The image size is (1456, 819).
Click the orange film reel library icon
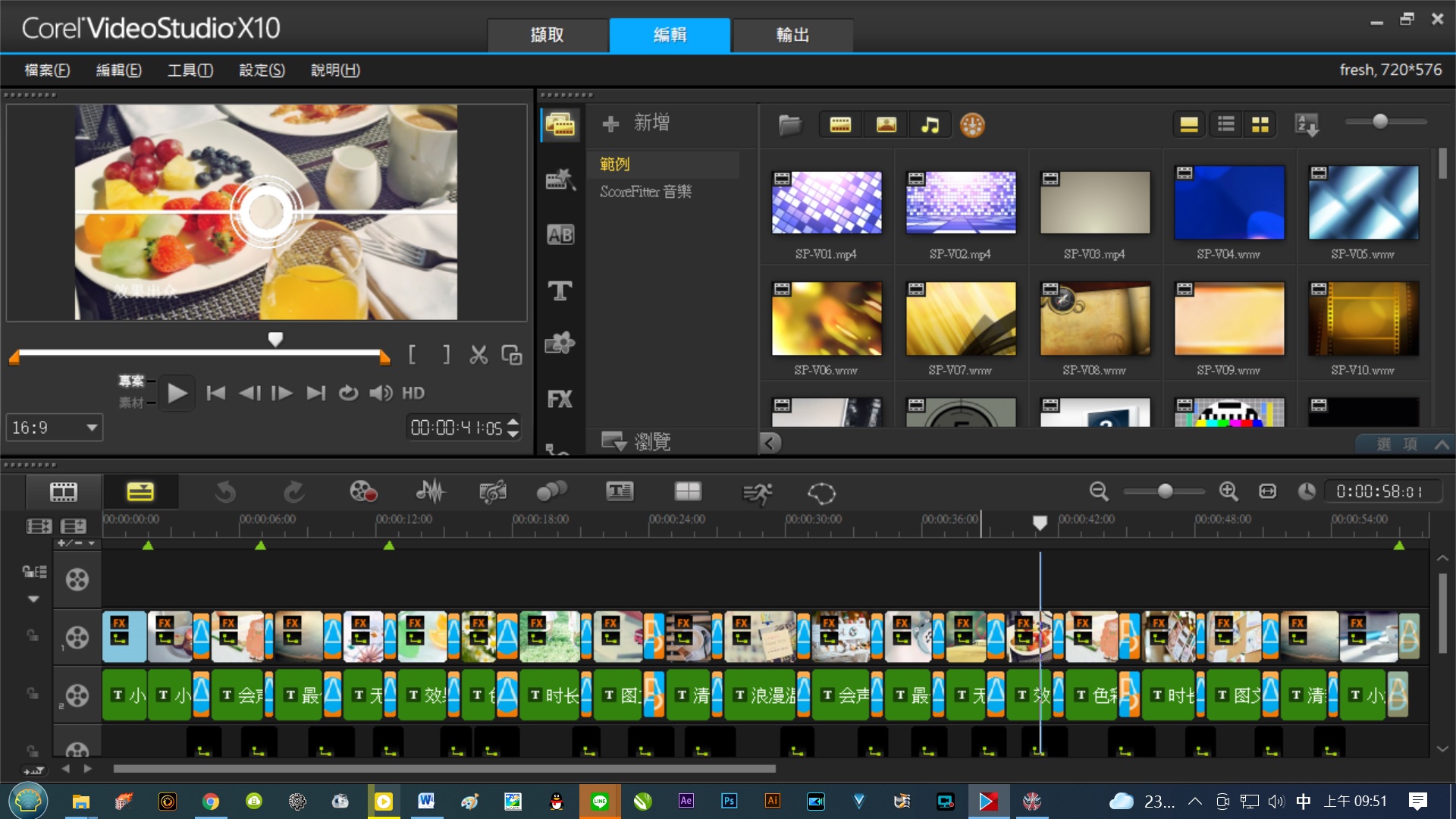click(972, 125)
